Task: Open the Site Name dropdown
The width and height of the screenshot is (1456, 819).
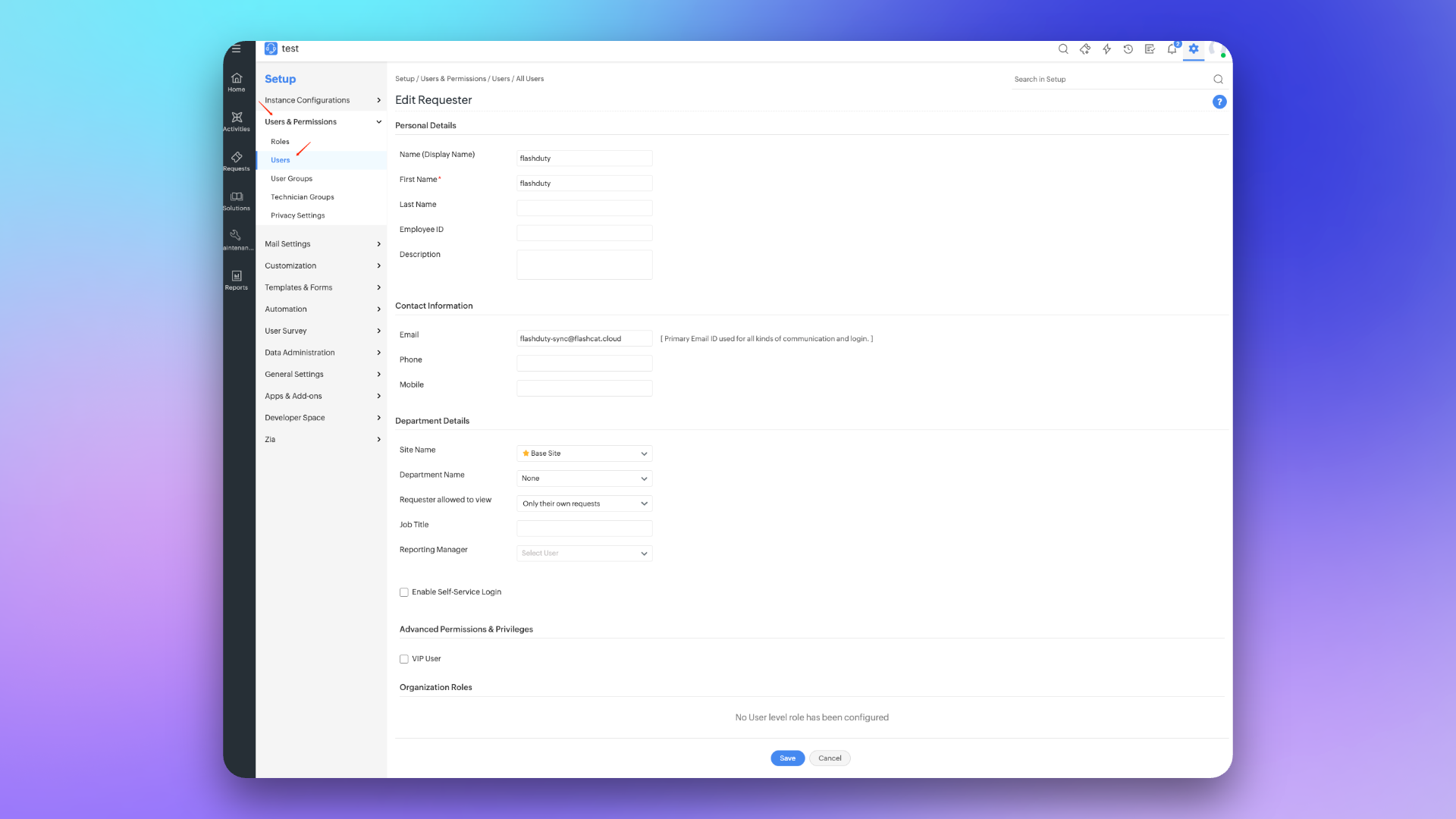Action: (x=584, y=453)
